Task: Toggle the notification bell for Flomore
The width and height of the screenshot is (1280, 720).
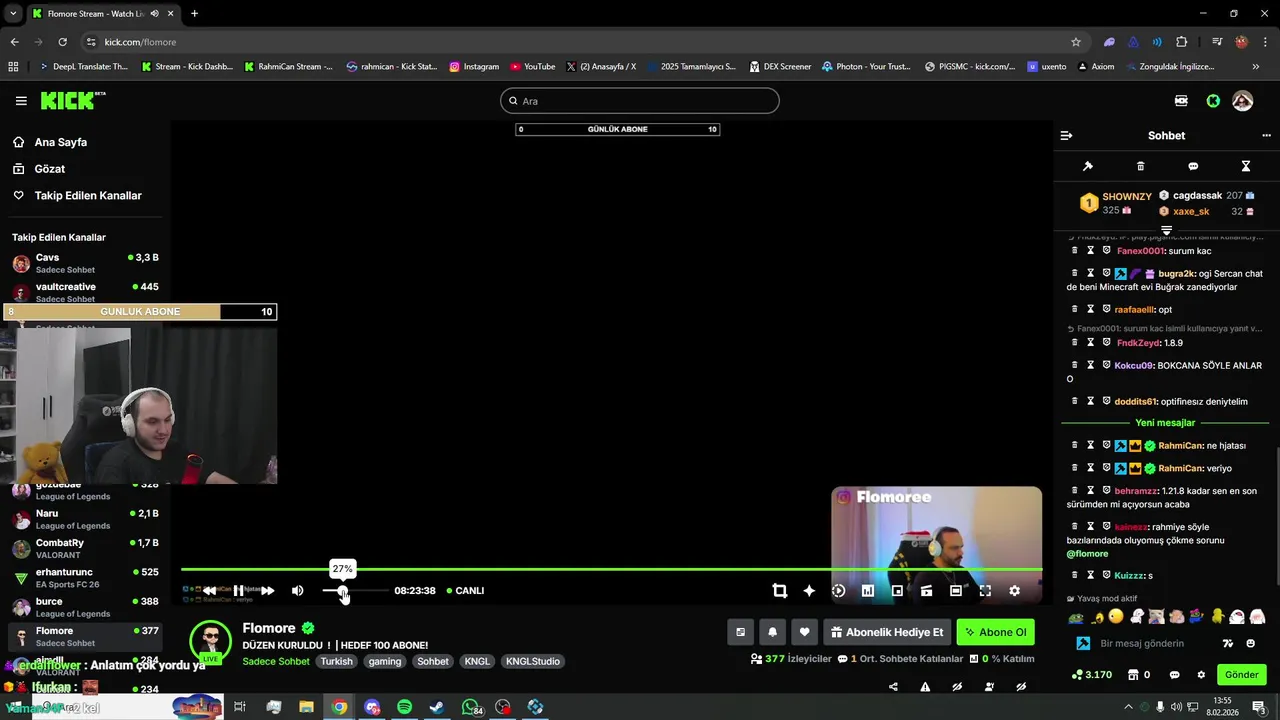Action: pos(772,632)
